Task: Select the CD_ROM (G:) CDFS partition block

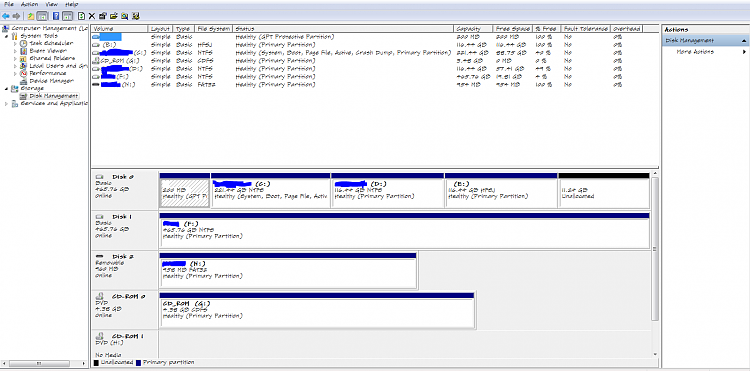Action: 317,310
